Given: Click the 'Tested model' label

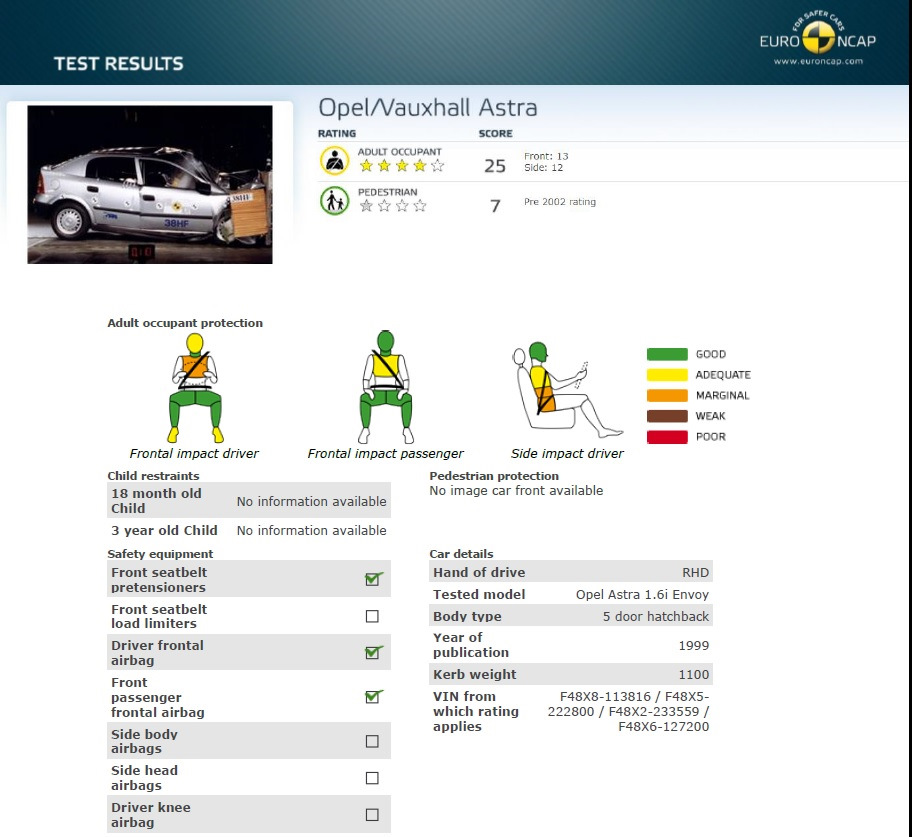Looking at the screenshot, I should 479,594.
